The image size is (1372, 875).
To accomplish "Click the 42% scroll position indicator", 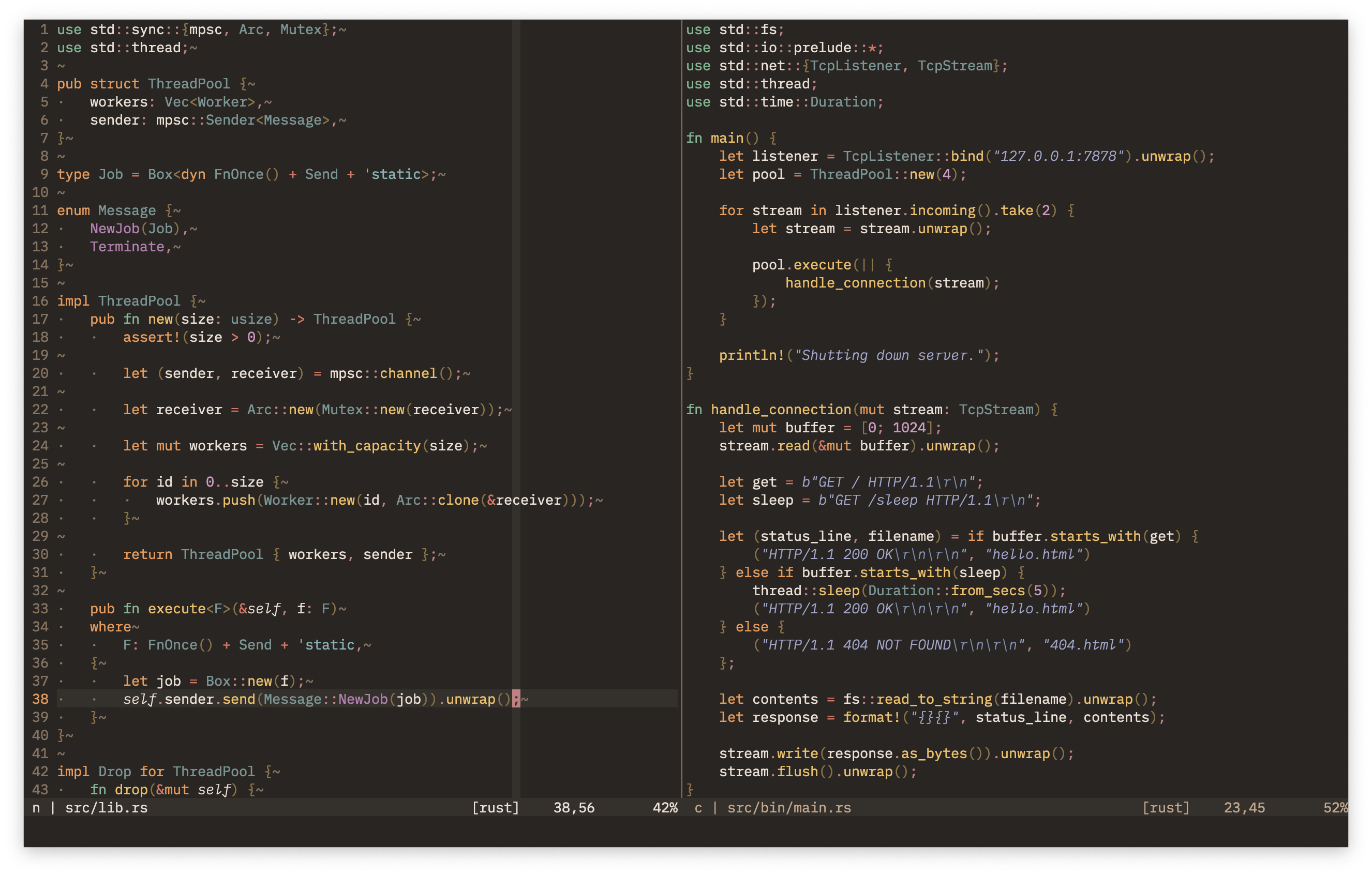I will click(x=665, y=807).
